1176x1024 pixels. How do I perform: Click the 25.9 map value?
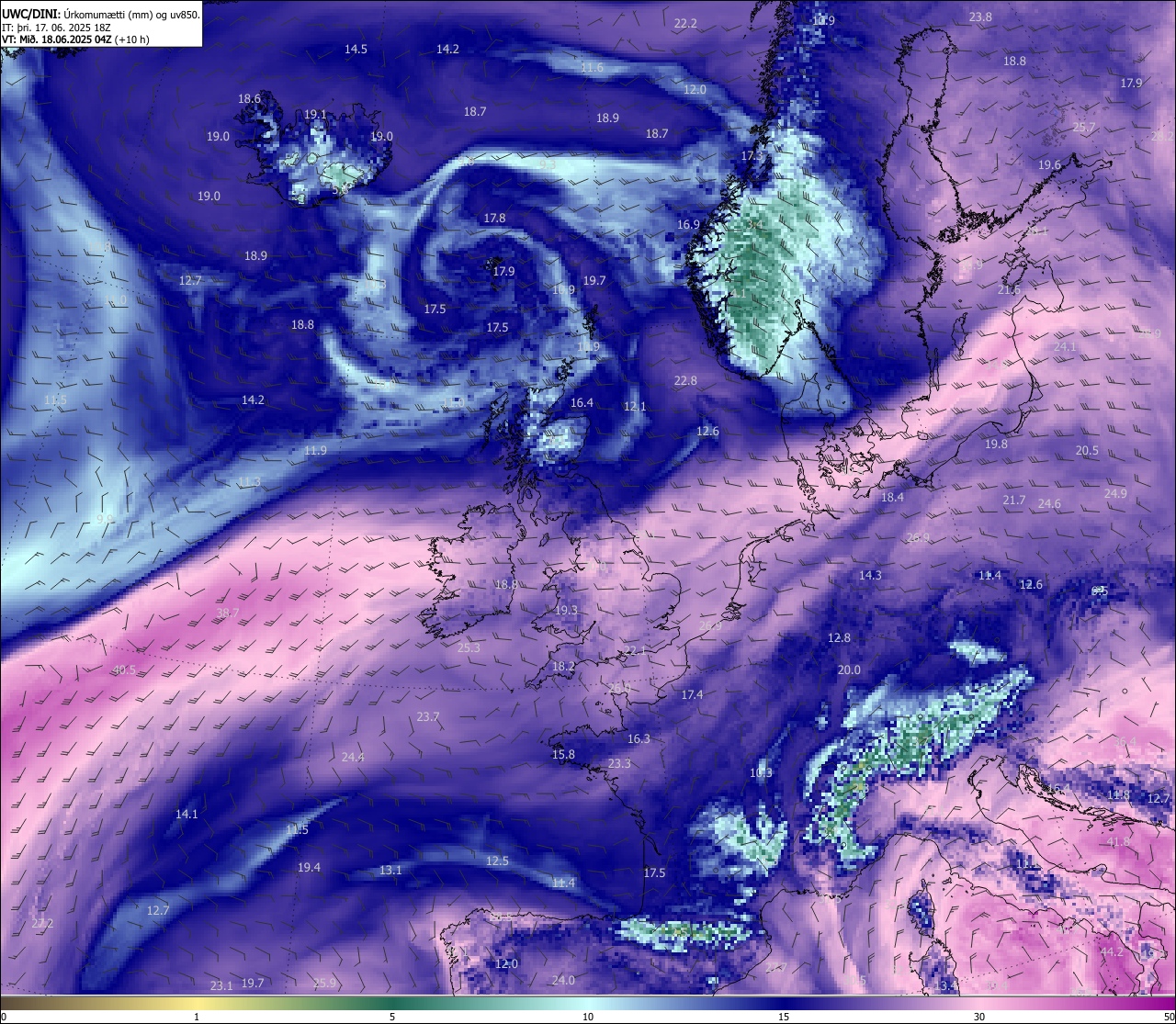[x=324, y=983]
